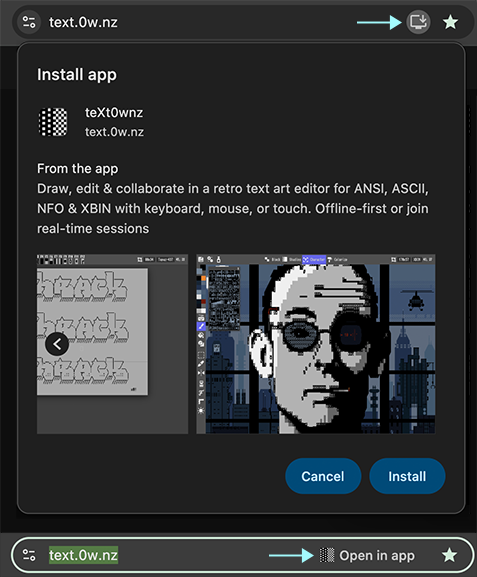Click Open in app in bottom address bar
This screenshot has height=577, width=477.
click(x=367, y=555)
